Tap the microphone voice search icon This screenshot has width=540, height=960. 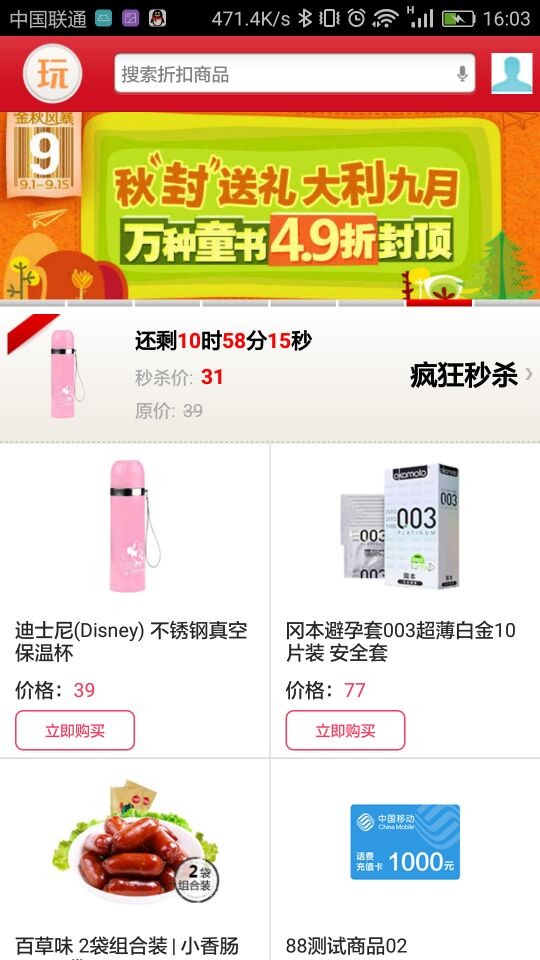(x=462, y=74)
